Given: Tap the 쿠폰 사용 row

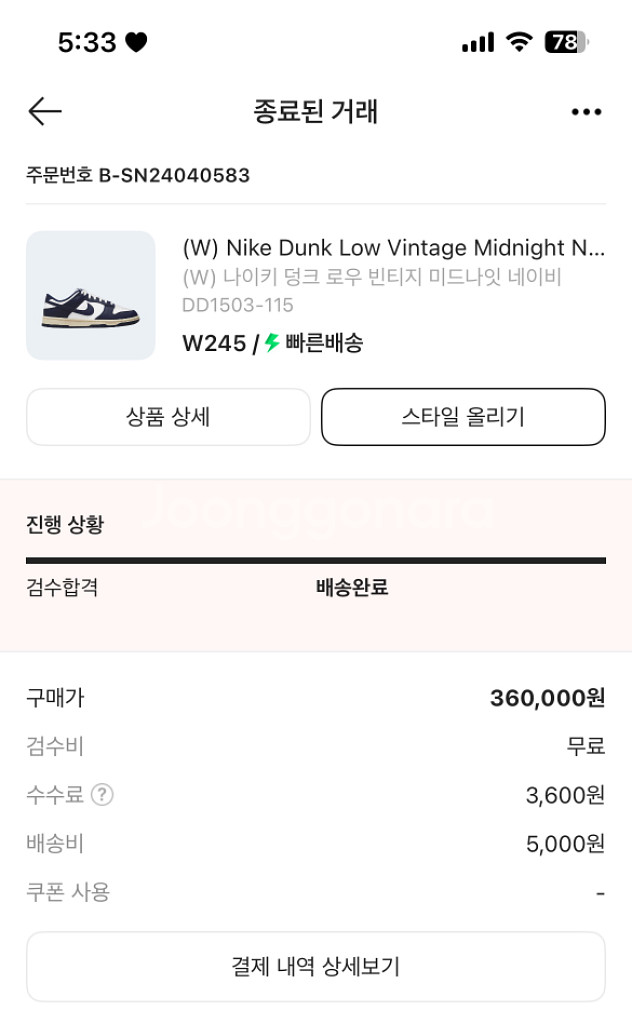Looking at the screenshot, I should (316, 891).
